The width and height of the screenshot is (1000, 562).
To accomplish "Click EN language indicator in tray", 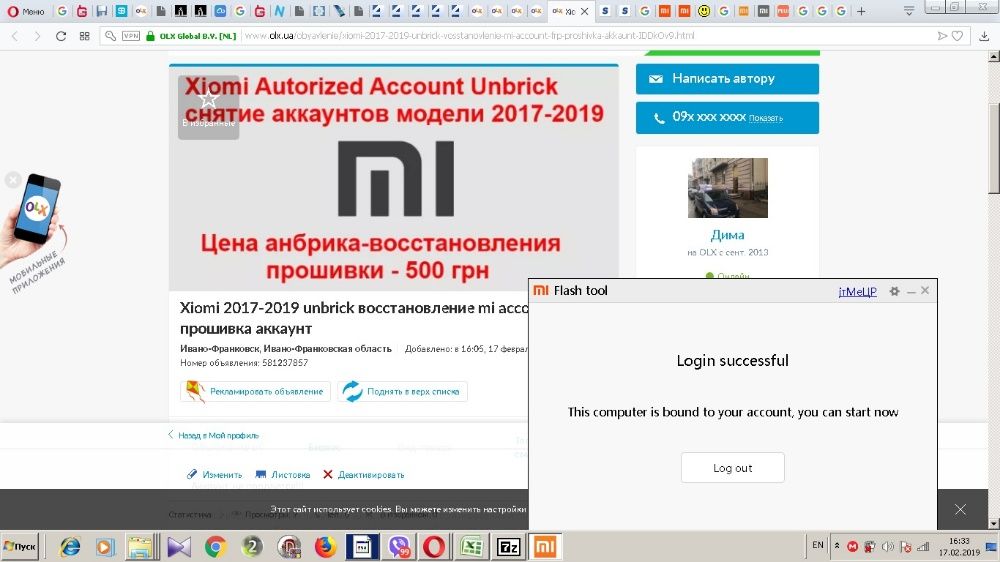I will pos(818,545).
